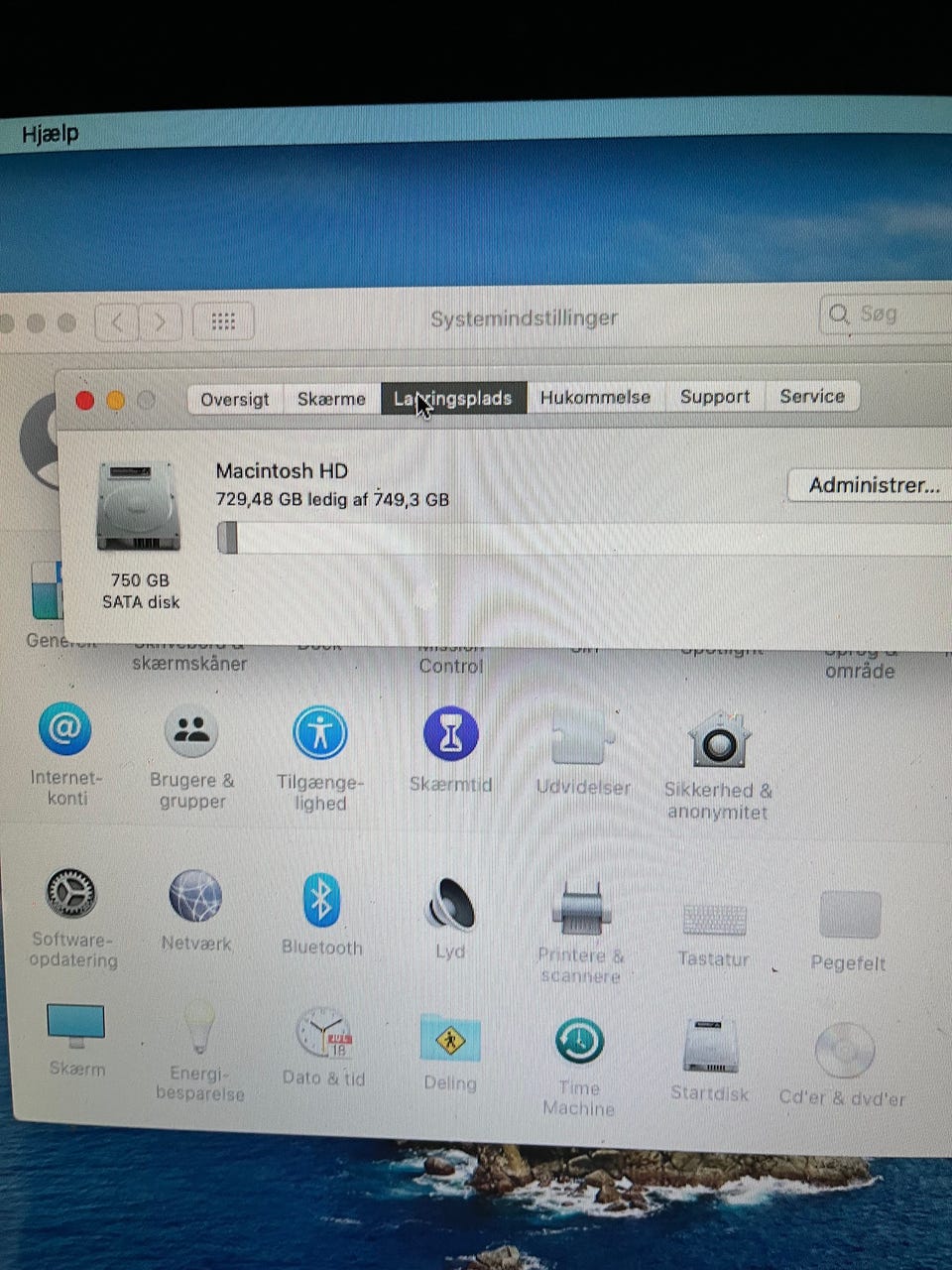
Task: Open the Service tab
Action: click(x=812, y=396)
